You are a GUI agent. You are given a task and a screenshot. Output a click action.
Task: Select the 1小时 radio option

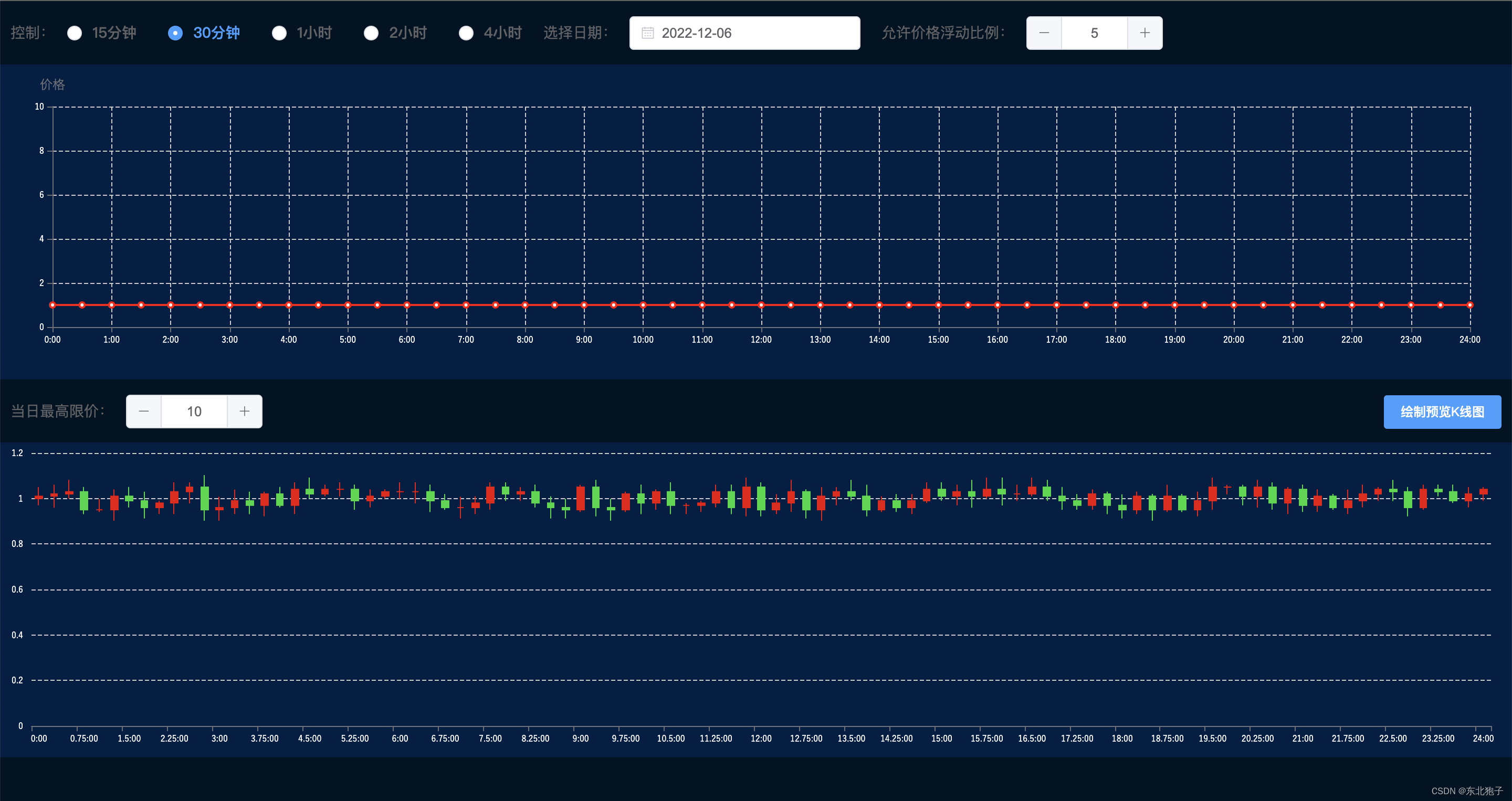tap(302, 33)
